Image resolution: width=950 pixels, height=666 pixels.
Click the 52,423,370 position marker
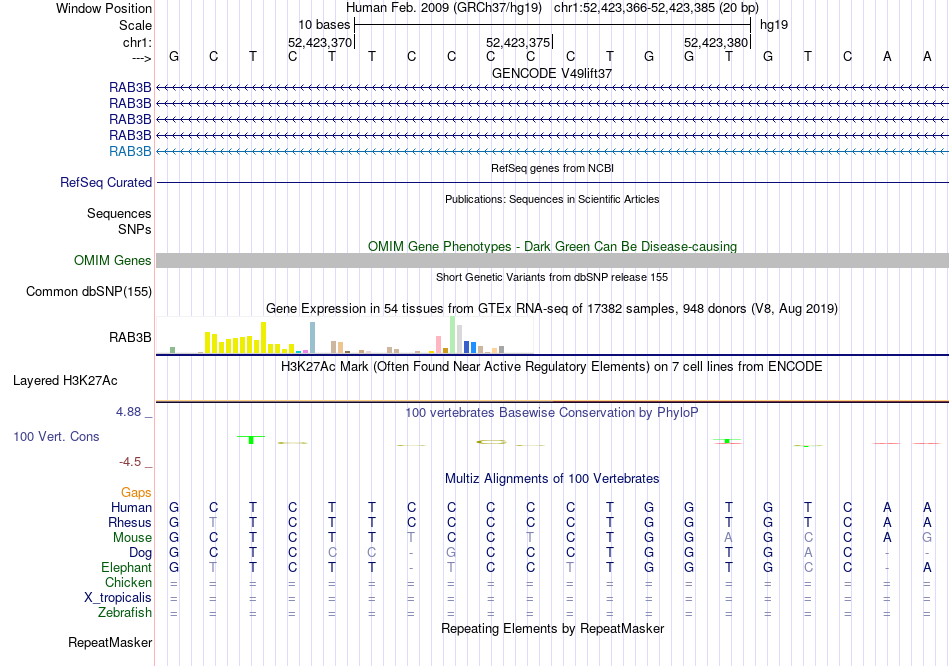point(320,42)
